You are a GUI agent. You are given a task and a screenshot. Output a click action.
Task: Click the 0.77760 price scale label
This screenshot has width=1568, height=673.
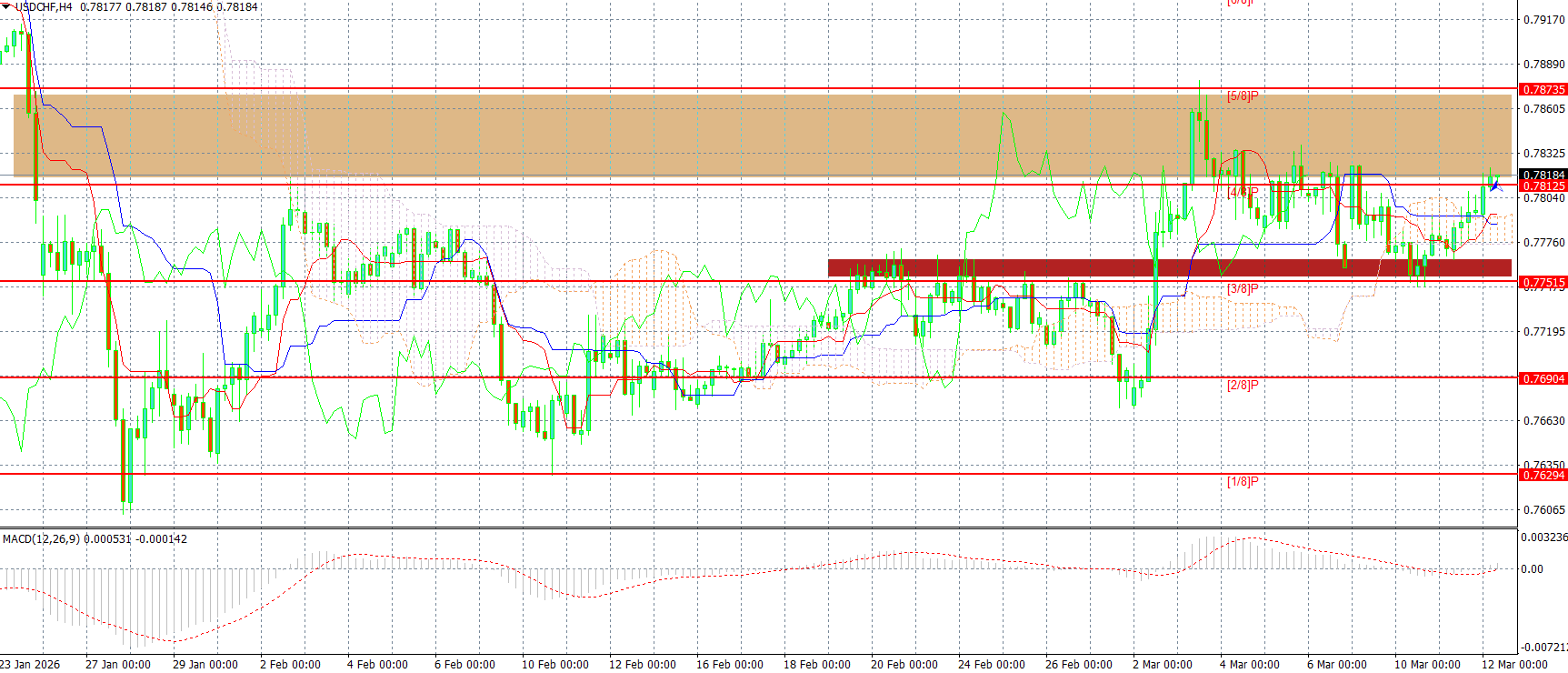[1543, 243]
